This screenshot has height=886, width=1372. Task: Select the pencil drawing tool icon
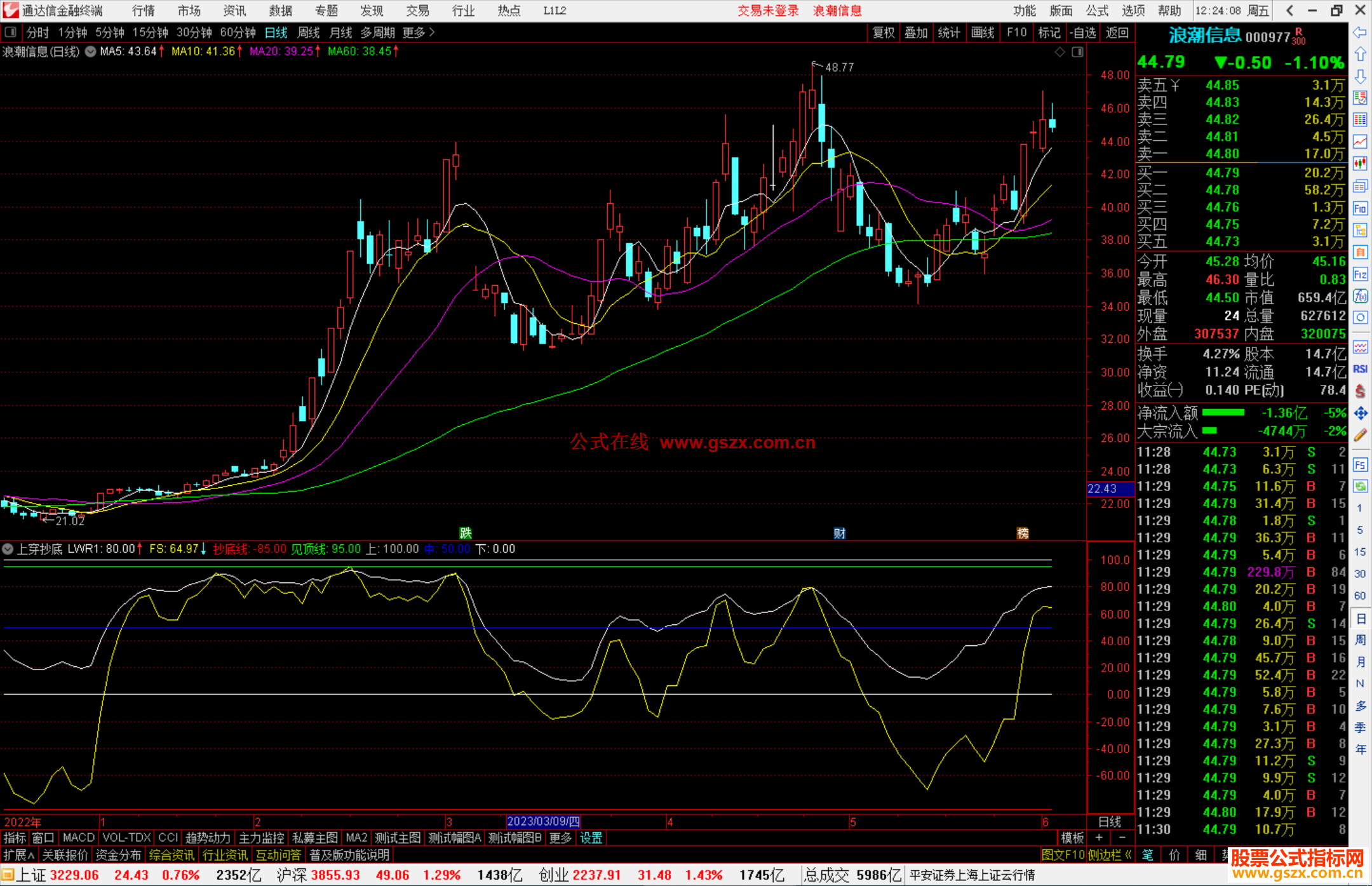click(x=1360, y=436)
